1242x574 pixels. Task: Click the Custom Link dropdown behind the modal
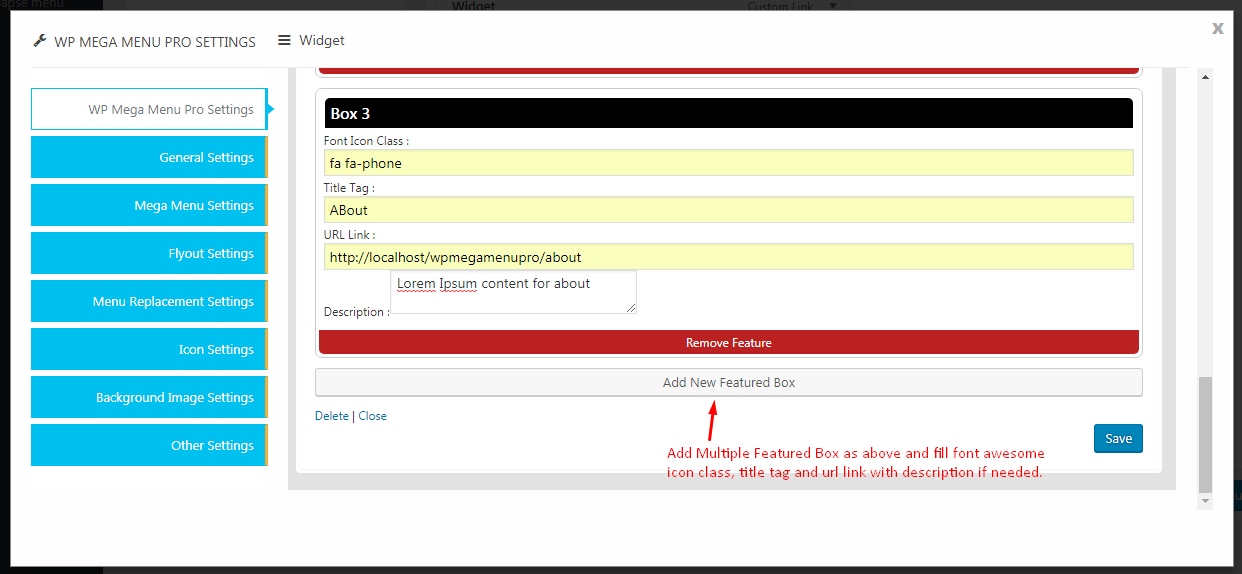coord(794,6)
